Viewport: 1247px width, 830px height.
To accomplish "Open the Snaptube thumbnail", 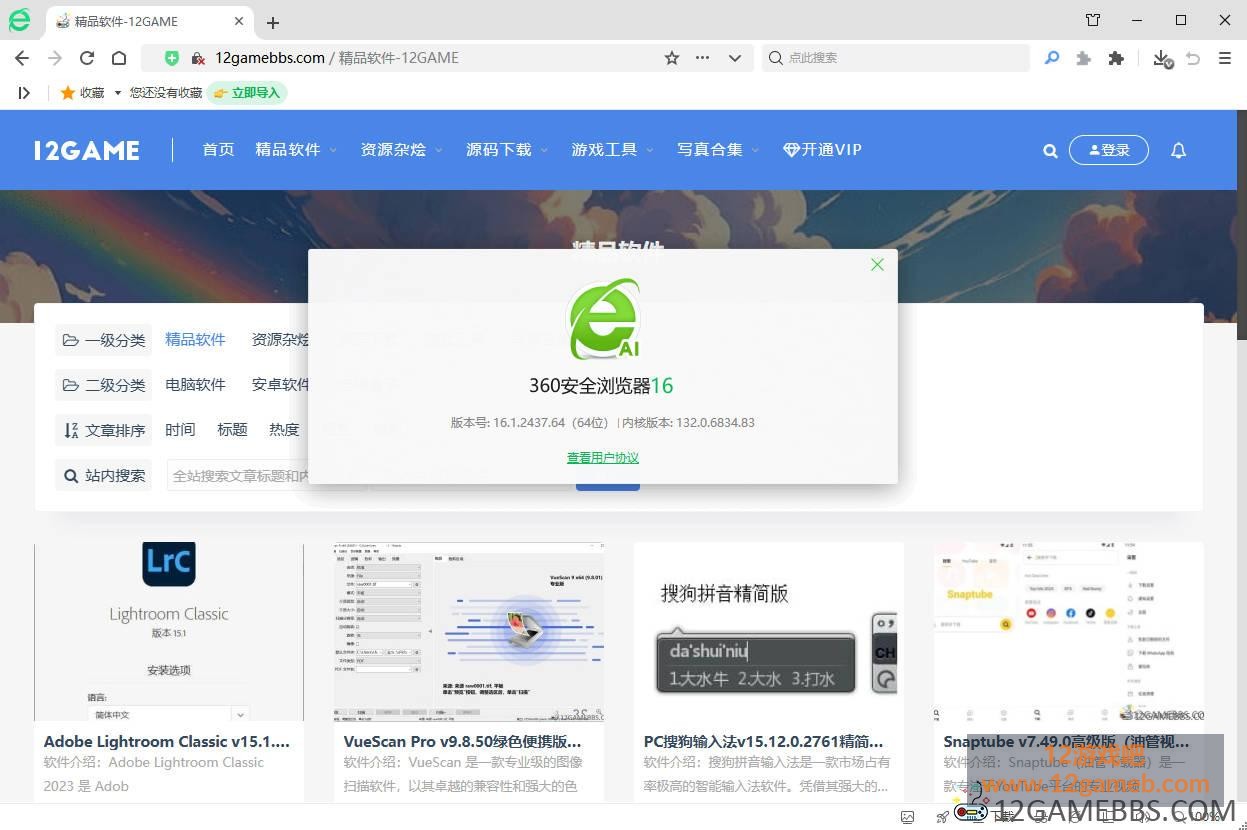I will pyautogui.click(x=1069, y=632).
